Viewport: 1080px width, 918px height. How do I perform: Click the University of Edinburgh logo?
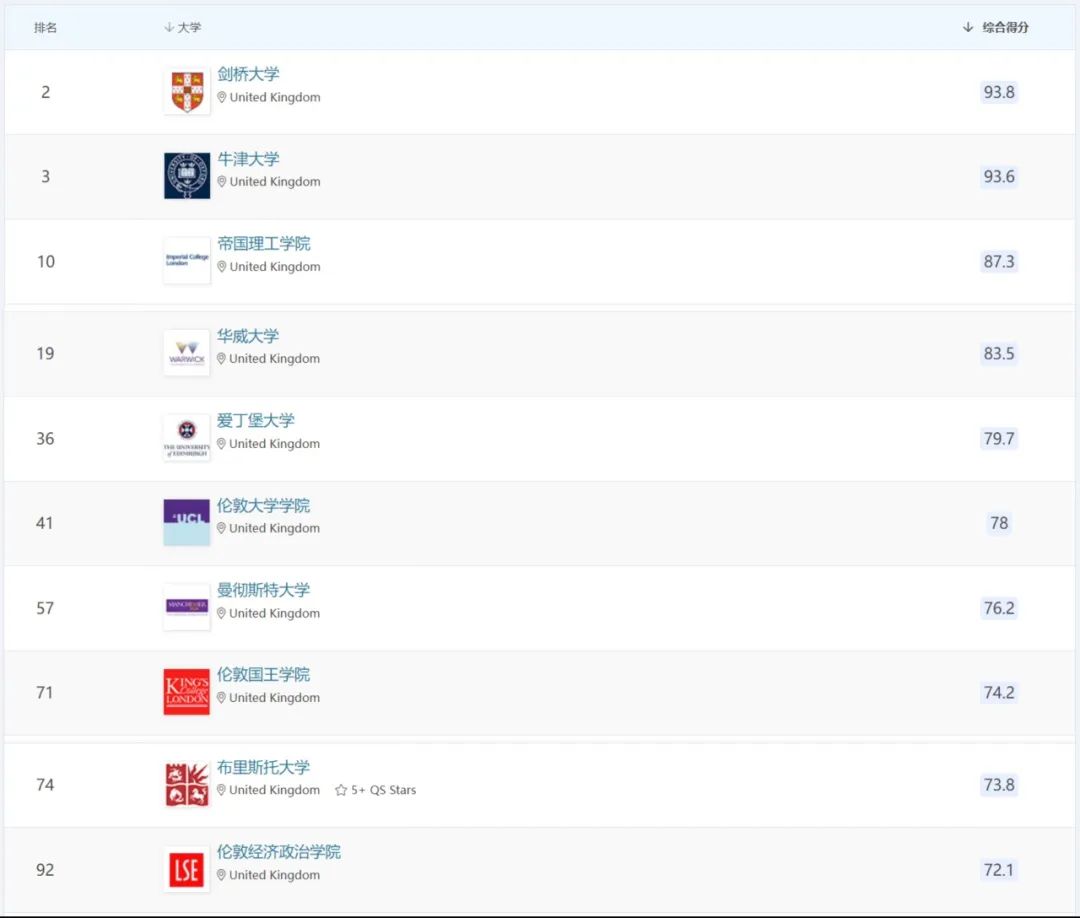(x=187, y=438)
